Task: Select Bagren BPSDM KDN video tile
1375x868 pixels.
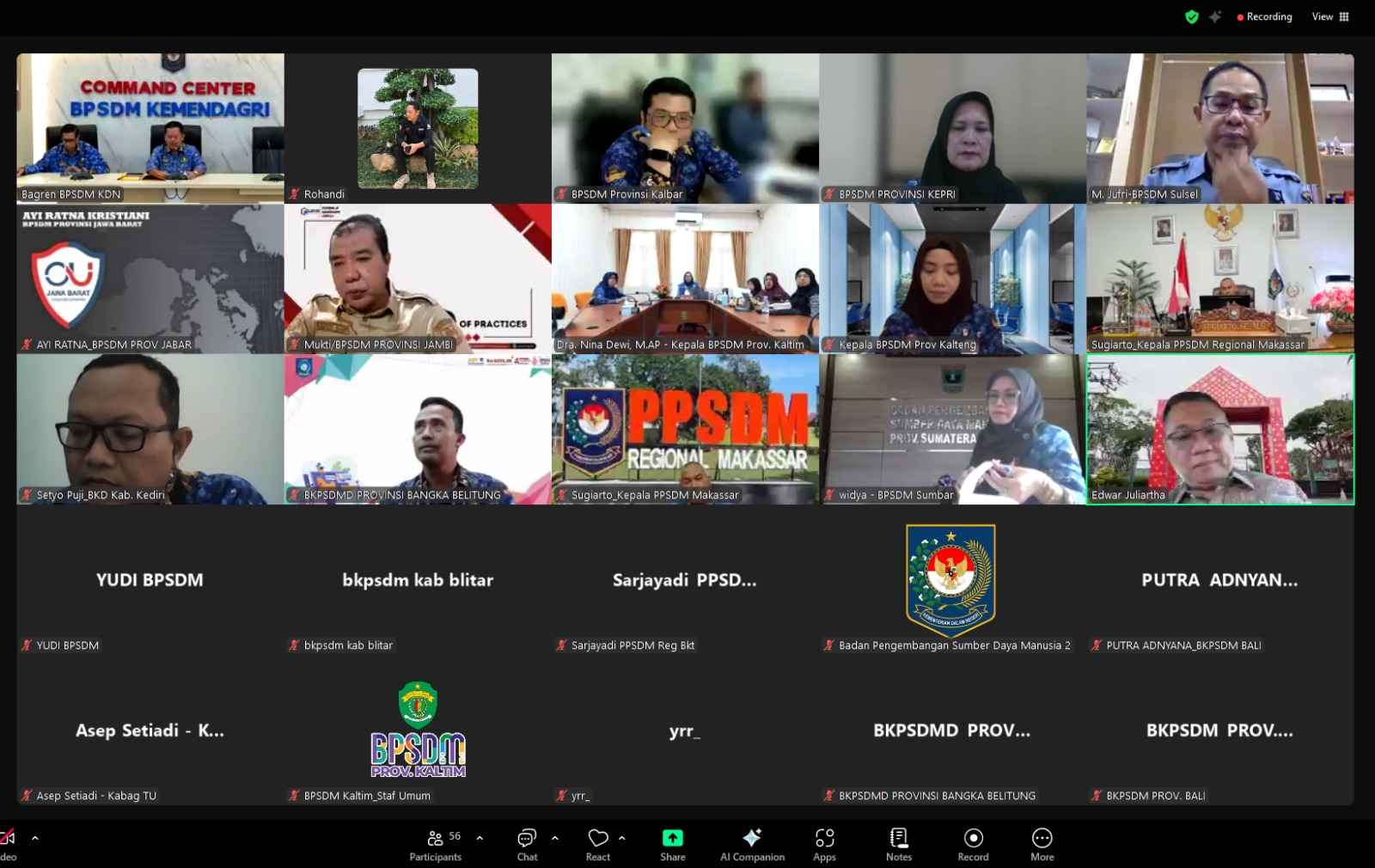Action: tap(150, 128)
